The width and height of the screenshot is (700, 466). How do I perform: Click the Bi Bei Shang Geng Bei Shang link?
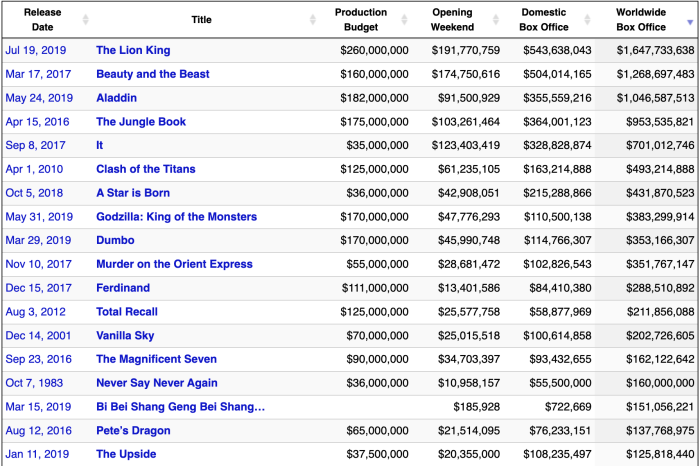click(180, 407)
